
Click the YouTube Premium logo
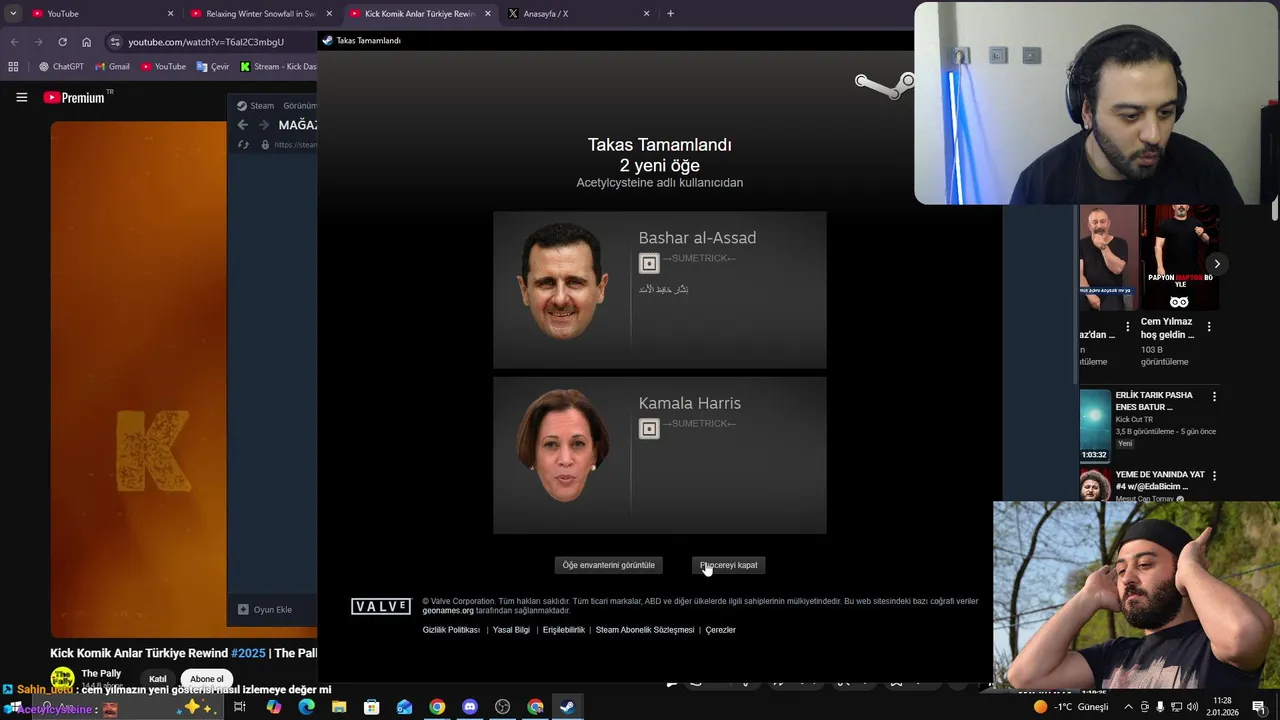coord(74,97)
